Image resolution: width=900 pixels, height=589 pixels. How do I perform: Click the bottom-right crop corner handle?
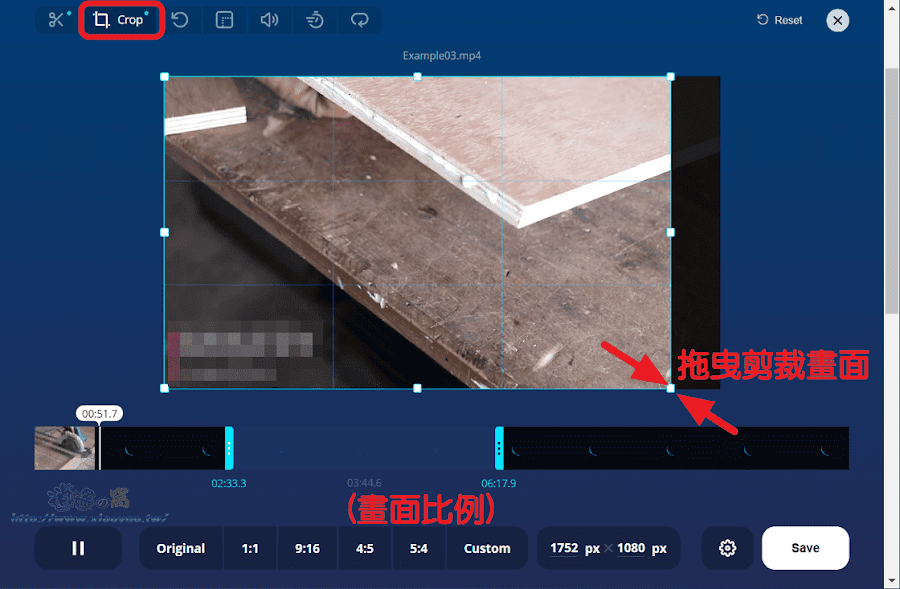pyautogui.click(x=670, y=389)
